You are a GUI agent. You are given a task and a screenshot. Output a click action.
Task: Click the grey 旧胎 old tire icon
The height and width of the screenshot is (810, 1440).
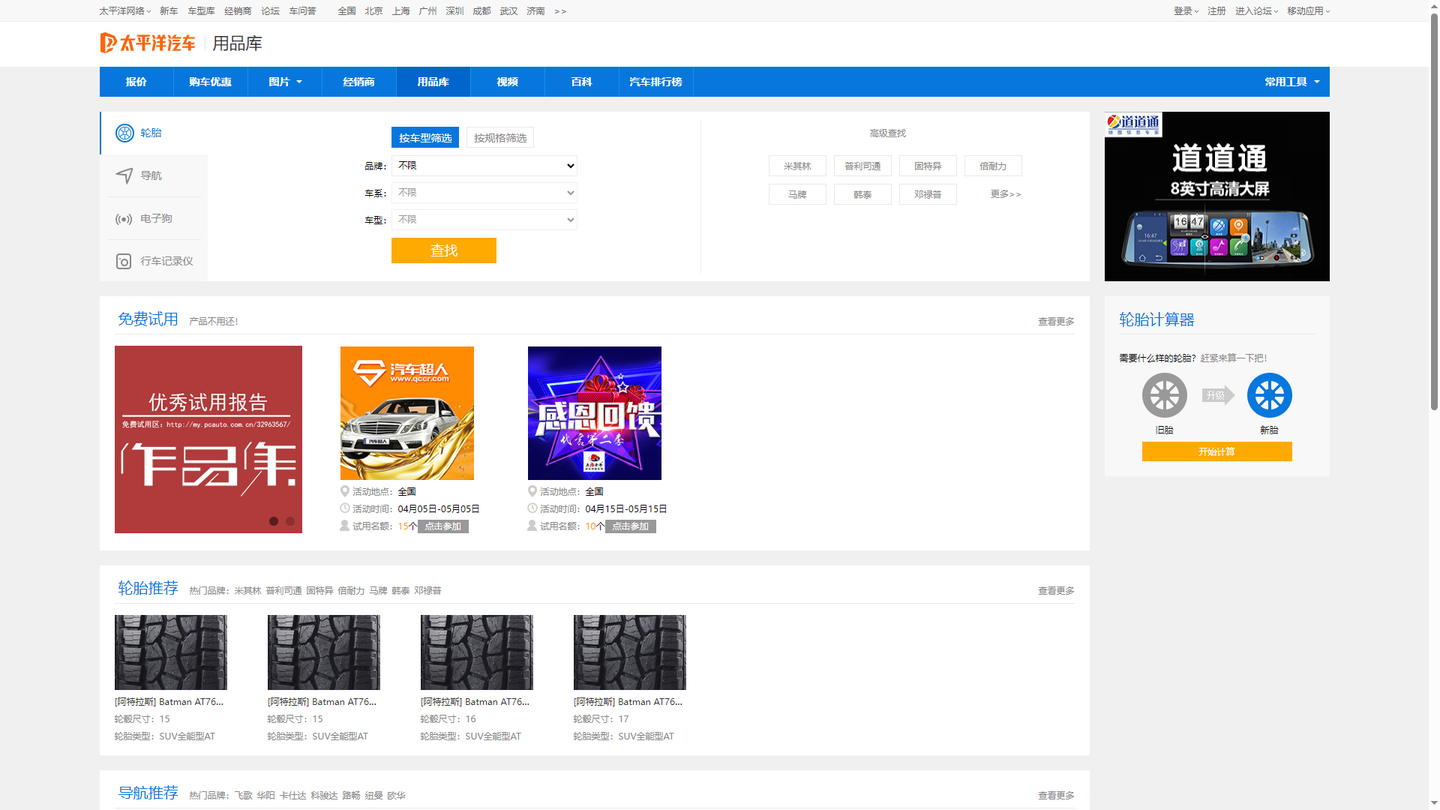(1165, 395)
